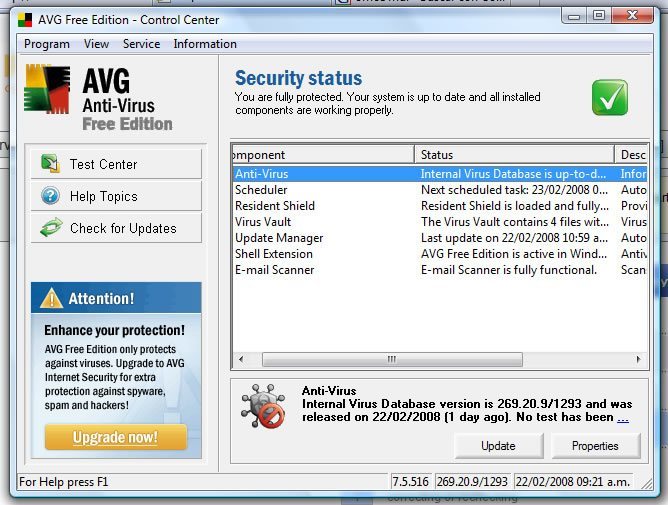Click 'For Help press F1' status text
Viewport: 668px width, 505px height.
tap(64, 482)
